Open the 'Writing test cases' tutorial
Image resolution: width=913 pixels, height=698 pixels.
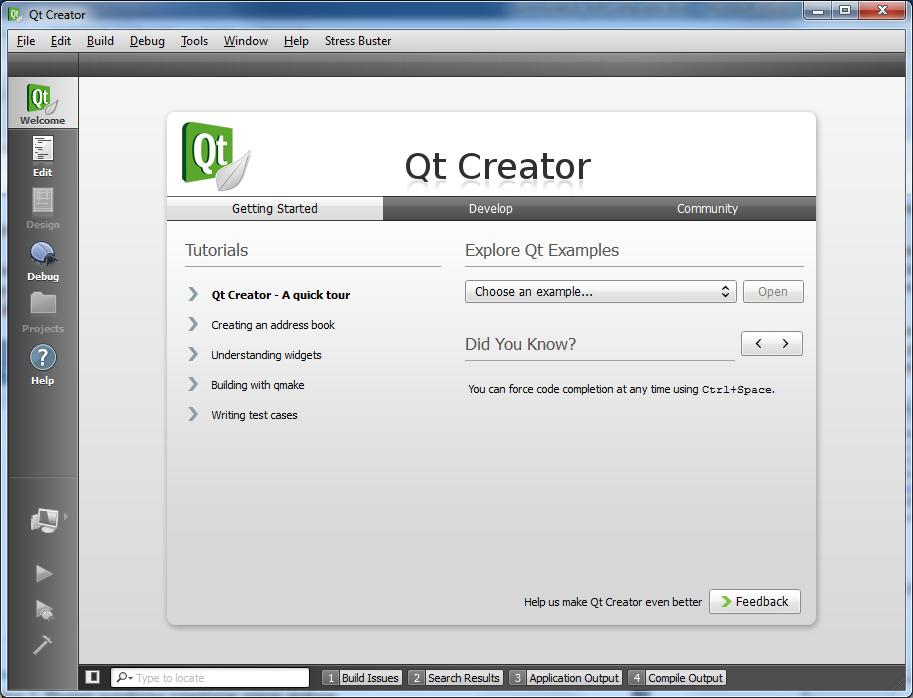click(x=254, y=415)
